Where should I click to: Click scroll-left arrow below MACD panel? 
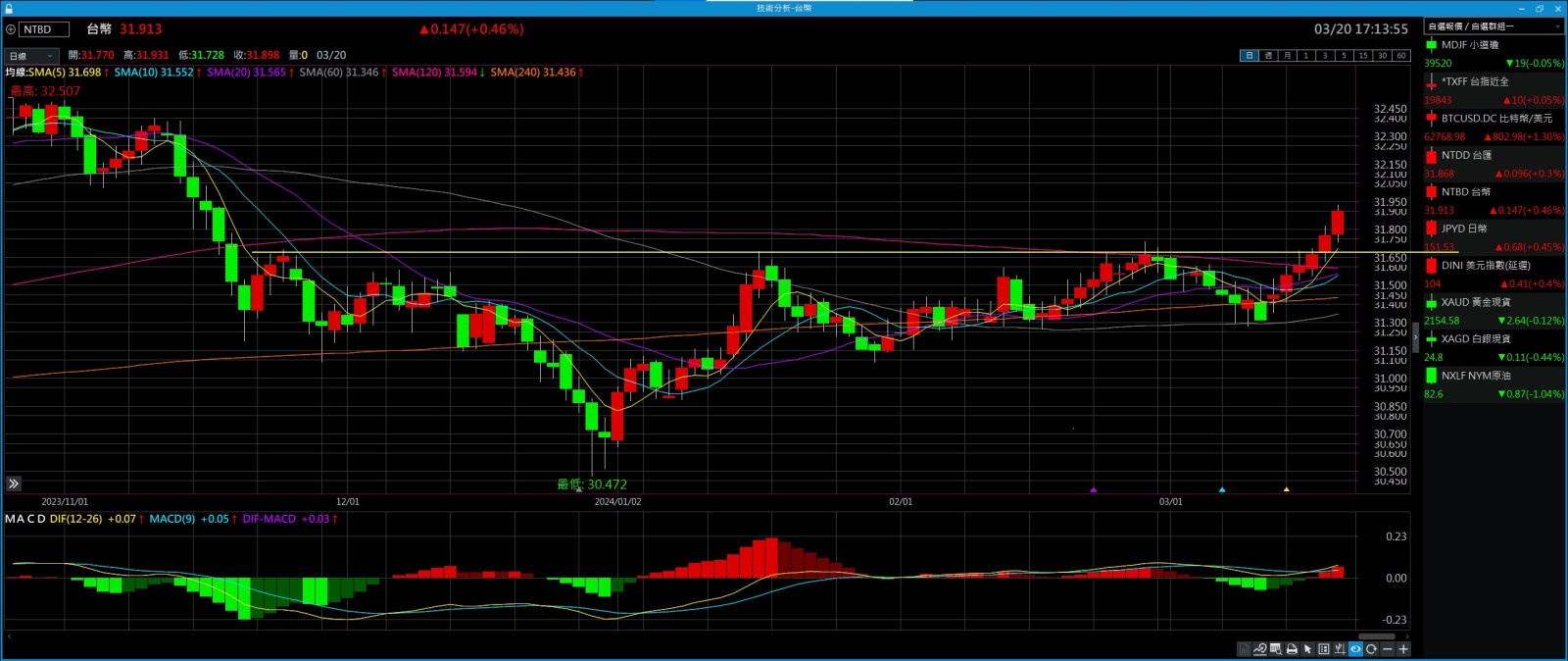coord(9,636)
